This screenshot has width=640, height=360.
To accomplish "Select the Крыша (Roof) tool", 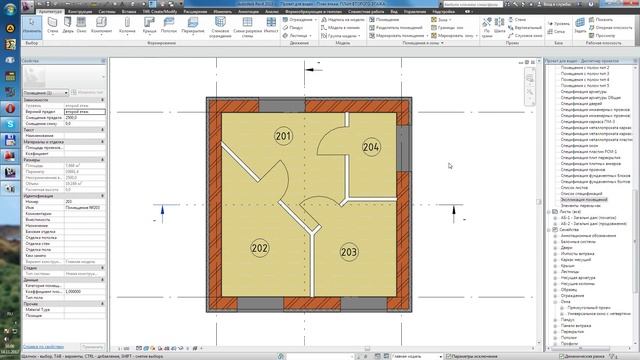I will coord(149,26).
